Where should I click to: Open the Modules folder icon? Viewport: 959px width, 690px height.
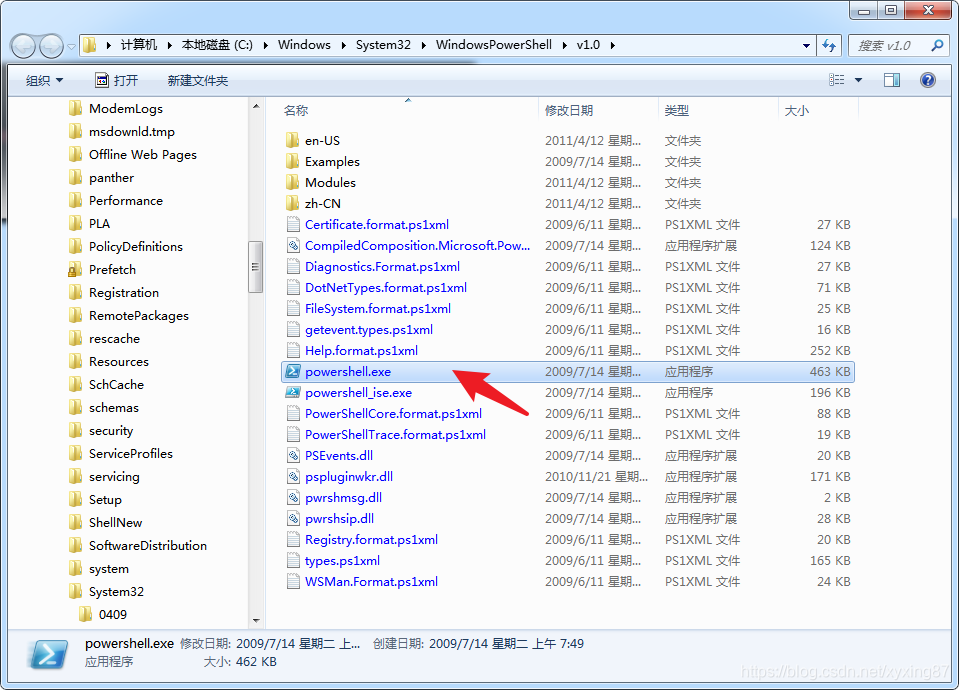pyautogui.click(x=290, y=182)
